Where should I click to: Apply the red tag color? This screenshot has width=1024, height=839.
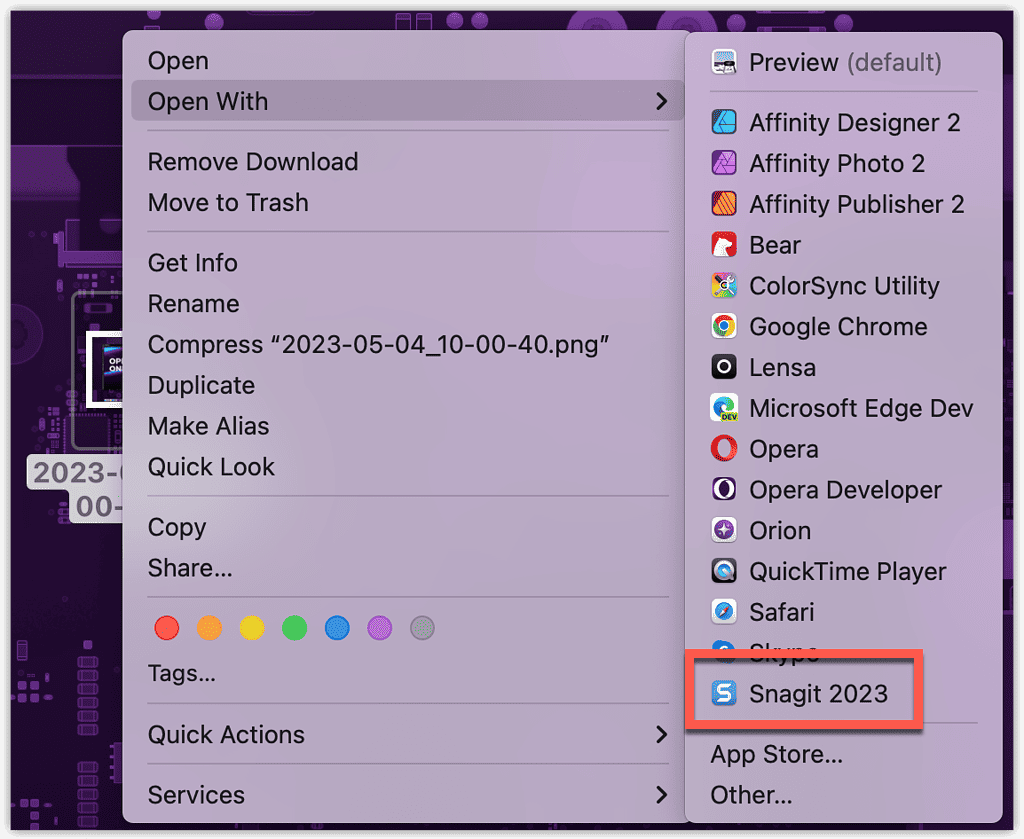pyautogui.click(x=167, y=628)
